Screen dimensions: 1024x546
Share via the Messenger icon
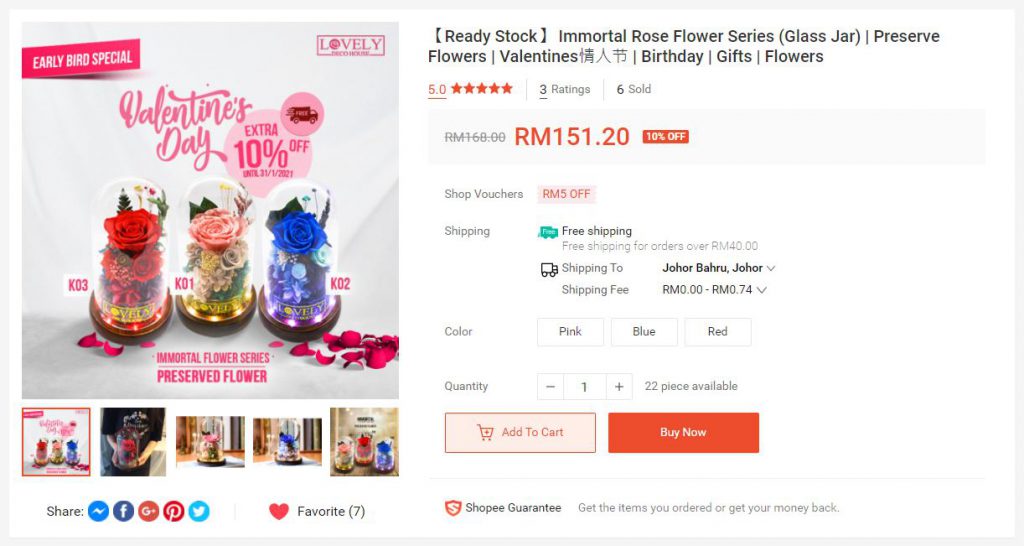pyautogui.click(x=99, y=511)
